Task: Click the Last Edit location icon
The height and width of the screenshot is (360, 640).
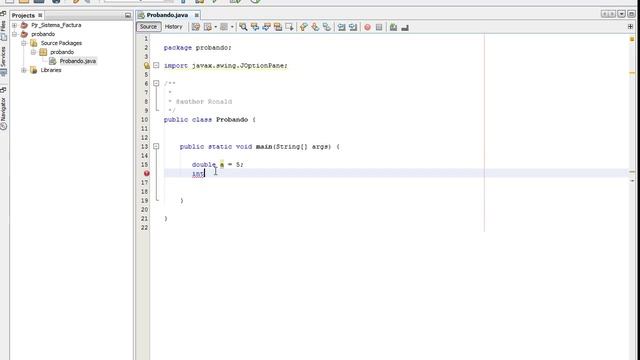Action: click(196, 27)
